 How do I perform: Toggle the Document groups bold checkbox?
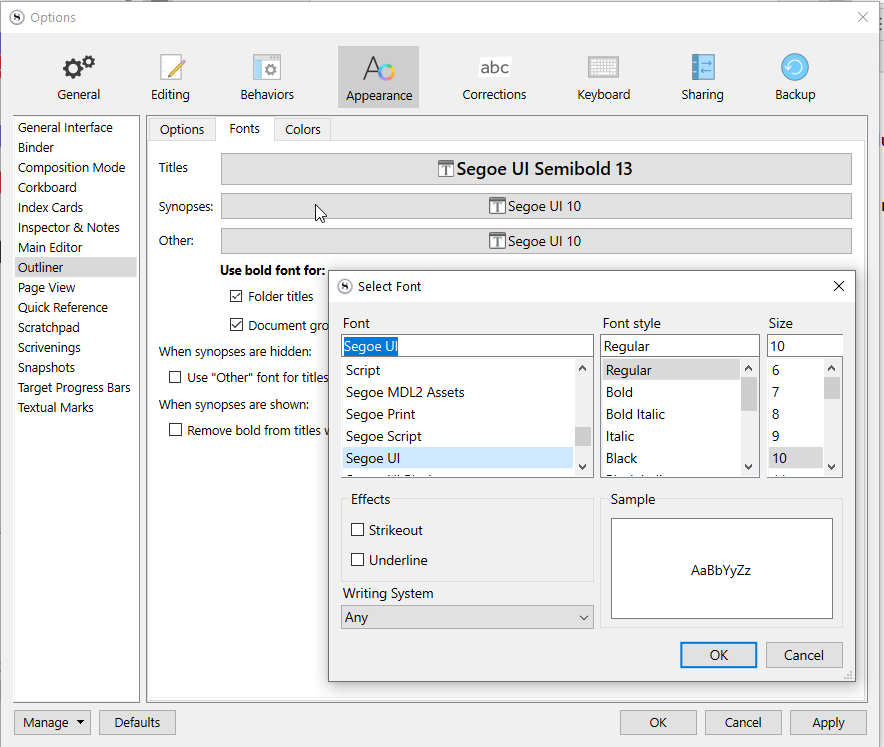click(x=236, y=325)
